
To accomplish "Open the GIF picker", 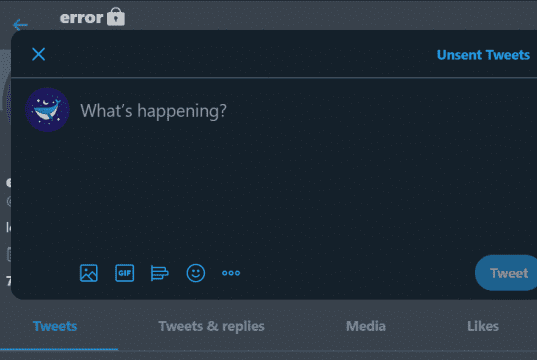I will [125, 273].
